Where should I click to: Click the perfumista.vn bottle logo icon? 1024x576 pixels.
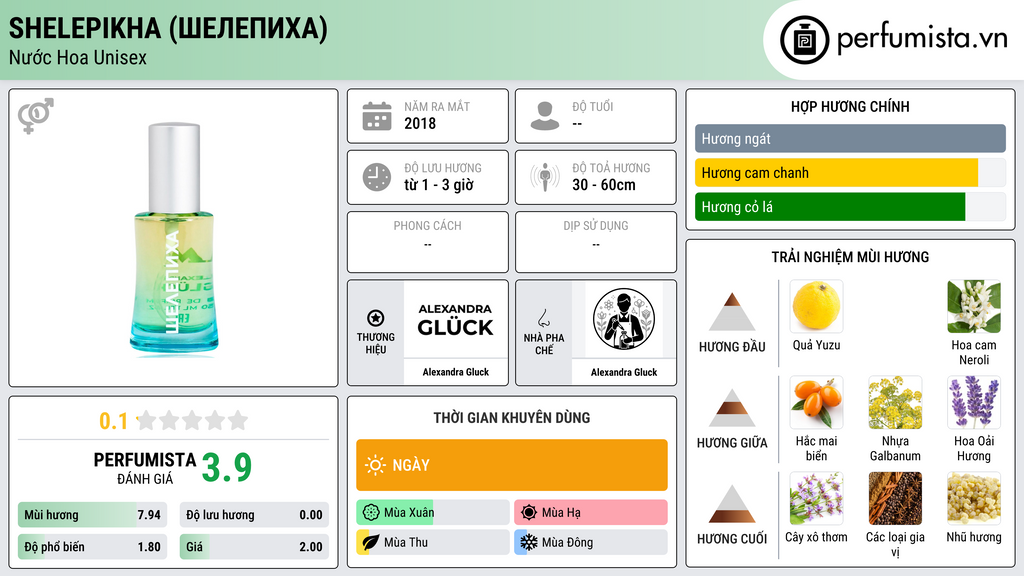tap(804, 40)
